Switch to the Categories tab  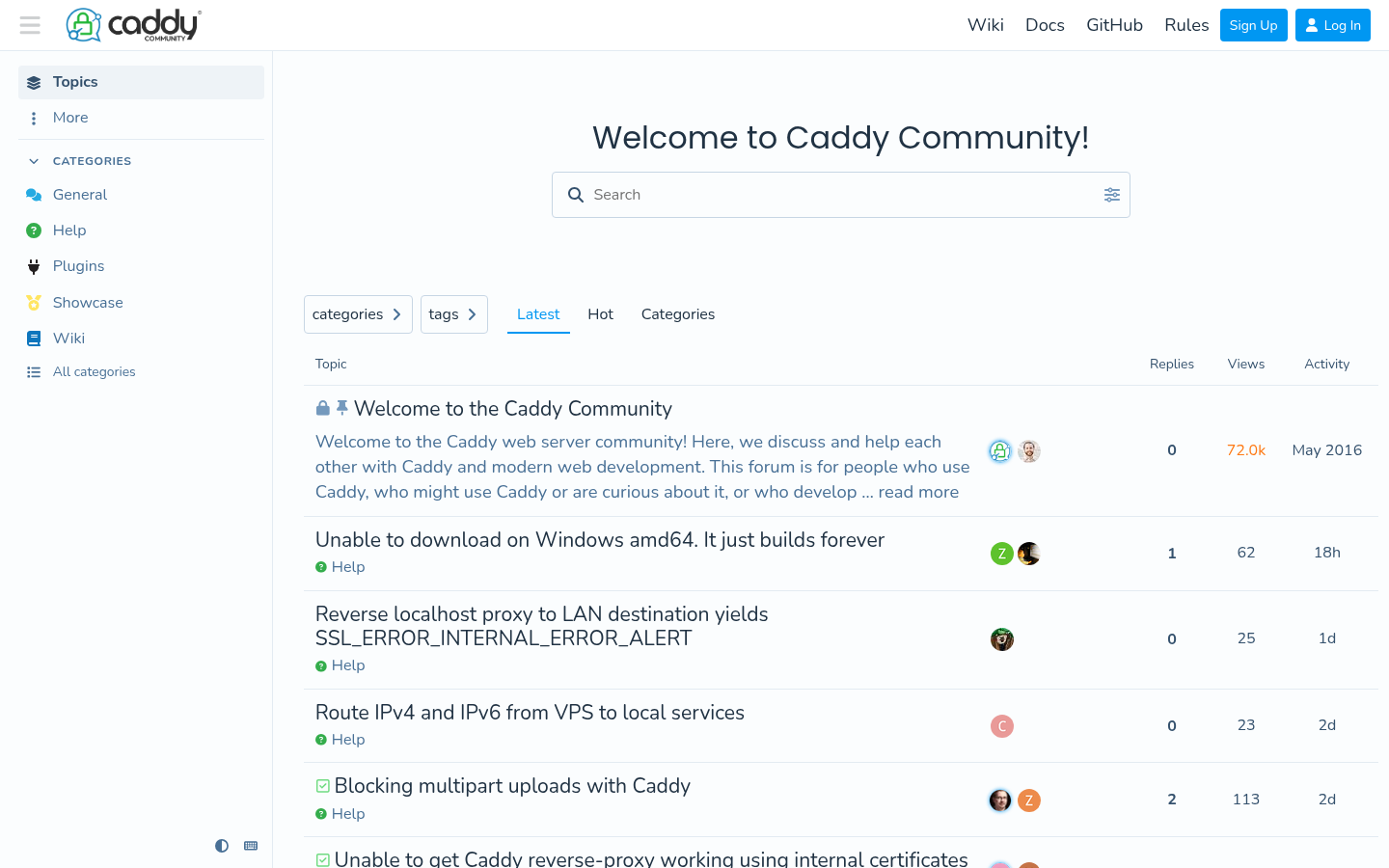pyautogui.click(x=678, y=314)
